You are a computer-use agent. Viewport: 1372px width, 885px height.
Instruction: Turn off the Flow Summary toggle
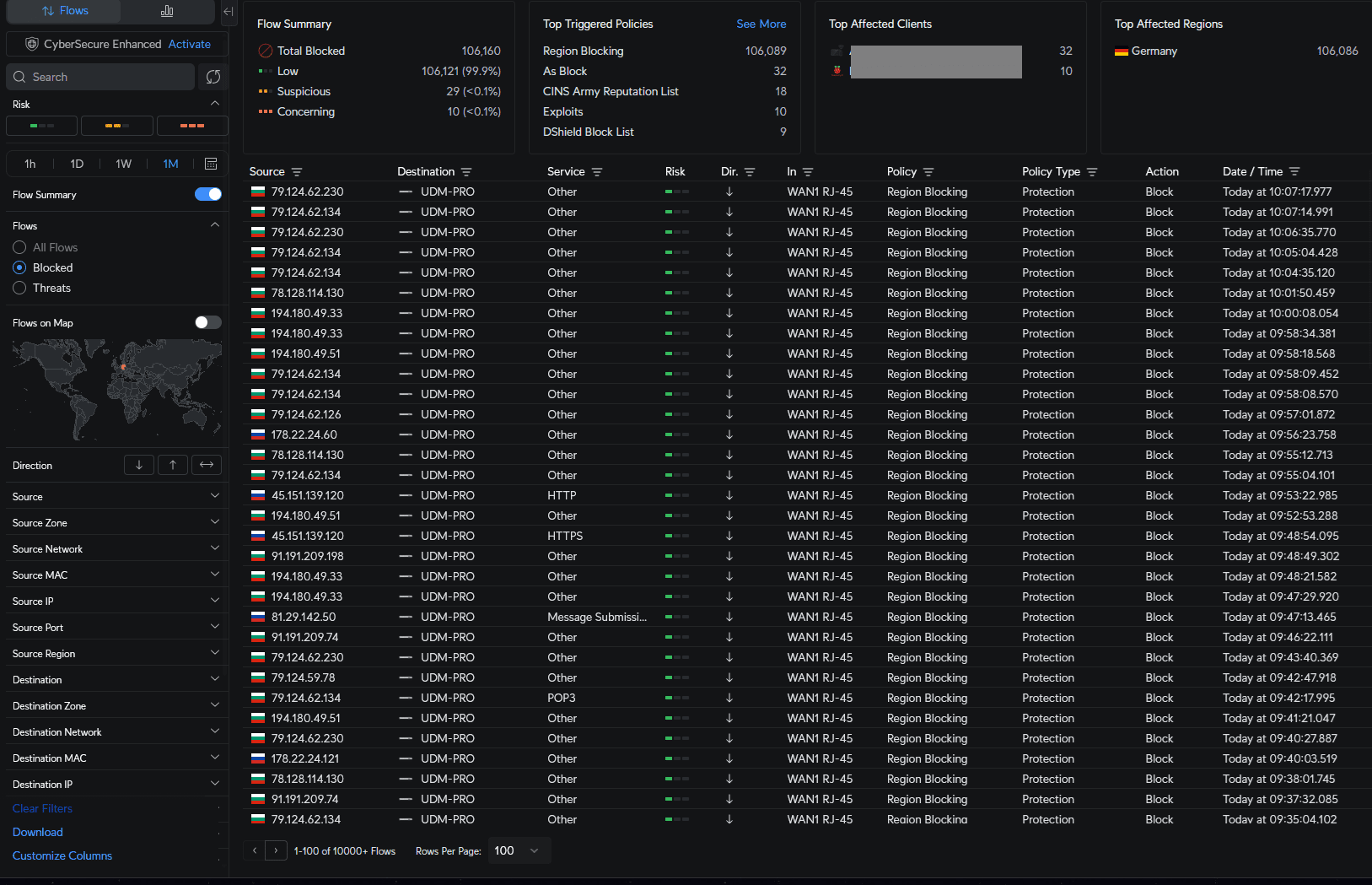point(207,195)
